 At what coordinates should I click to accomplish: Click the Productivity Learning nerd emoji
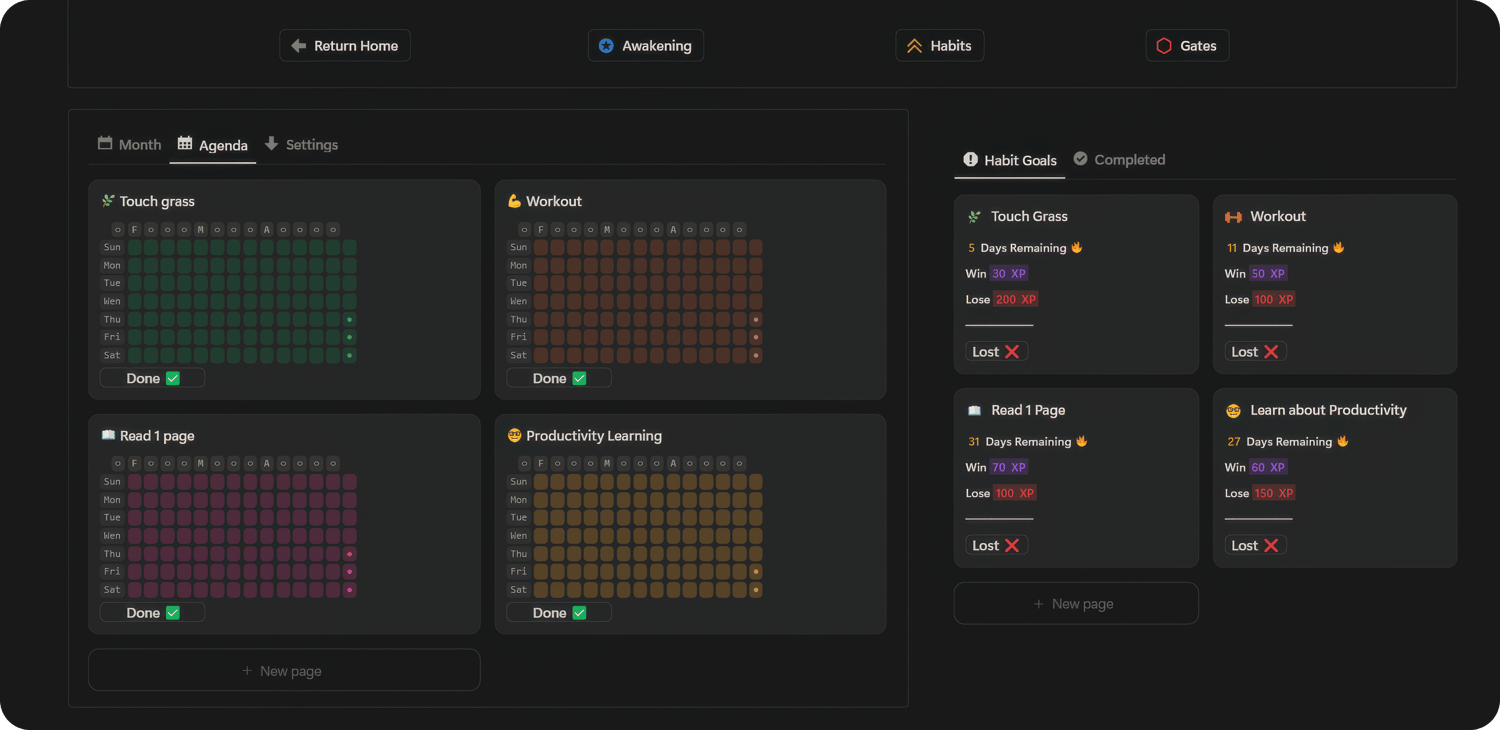(514, 436)
